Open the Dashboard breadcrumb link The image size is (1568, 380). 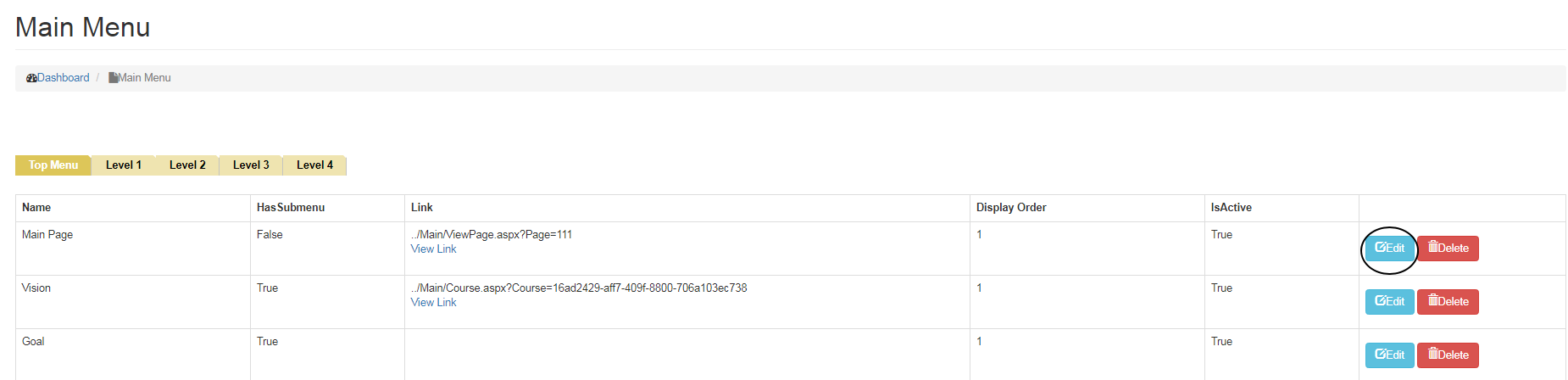coord(63,78)
